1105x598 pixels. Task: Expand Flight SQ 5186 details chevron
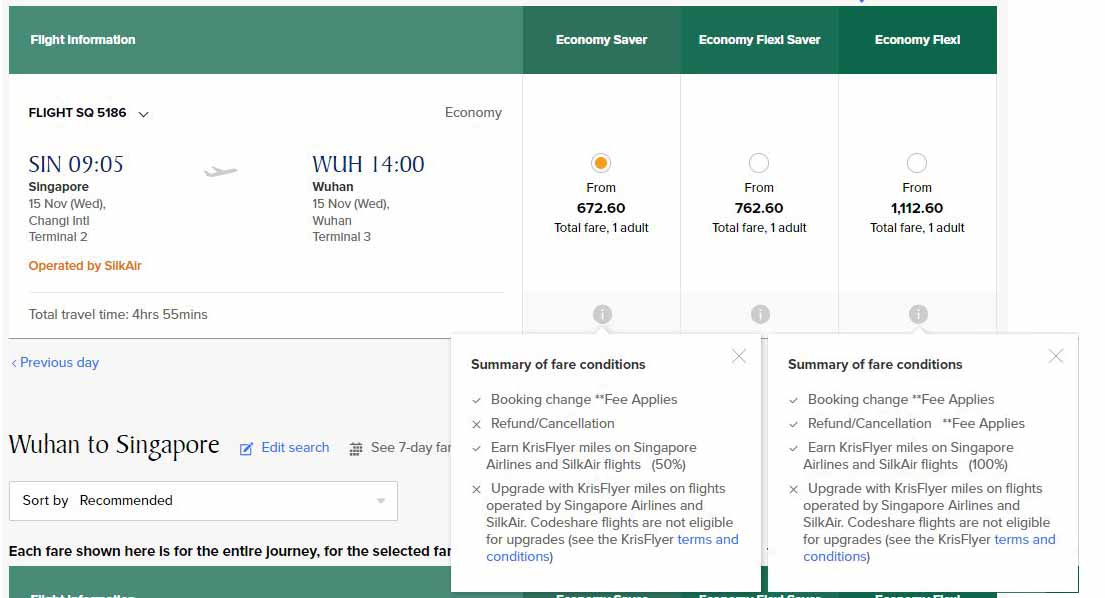(143, 114)
